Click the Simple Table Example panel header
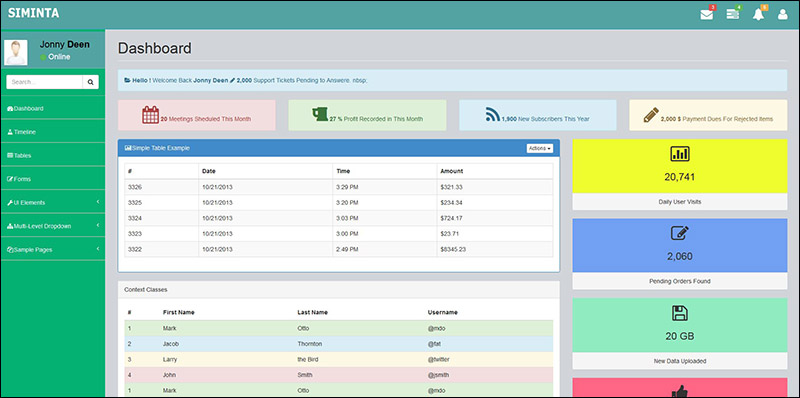This screenshot has height=398, width=800. click(339, 148)
